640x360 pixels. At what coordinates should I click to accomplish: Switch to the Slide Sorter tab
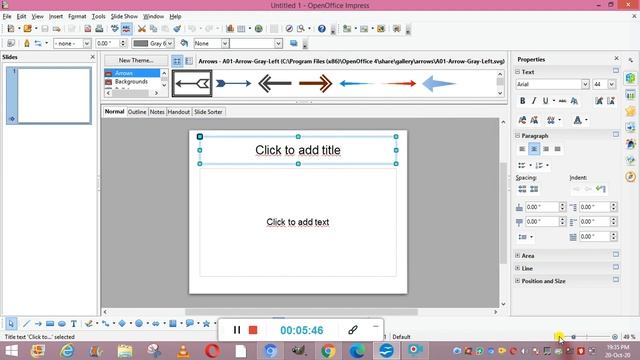tap(208, 112)
